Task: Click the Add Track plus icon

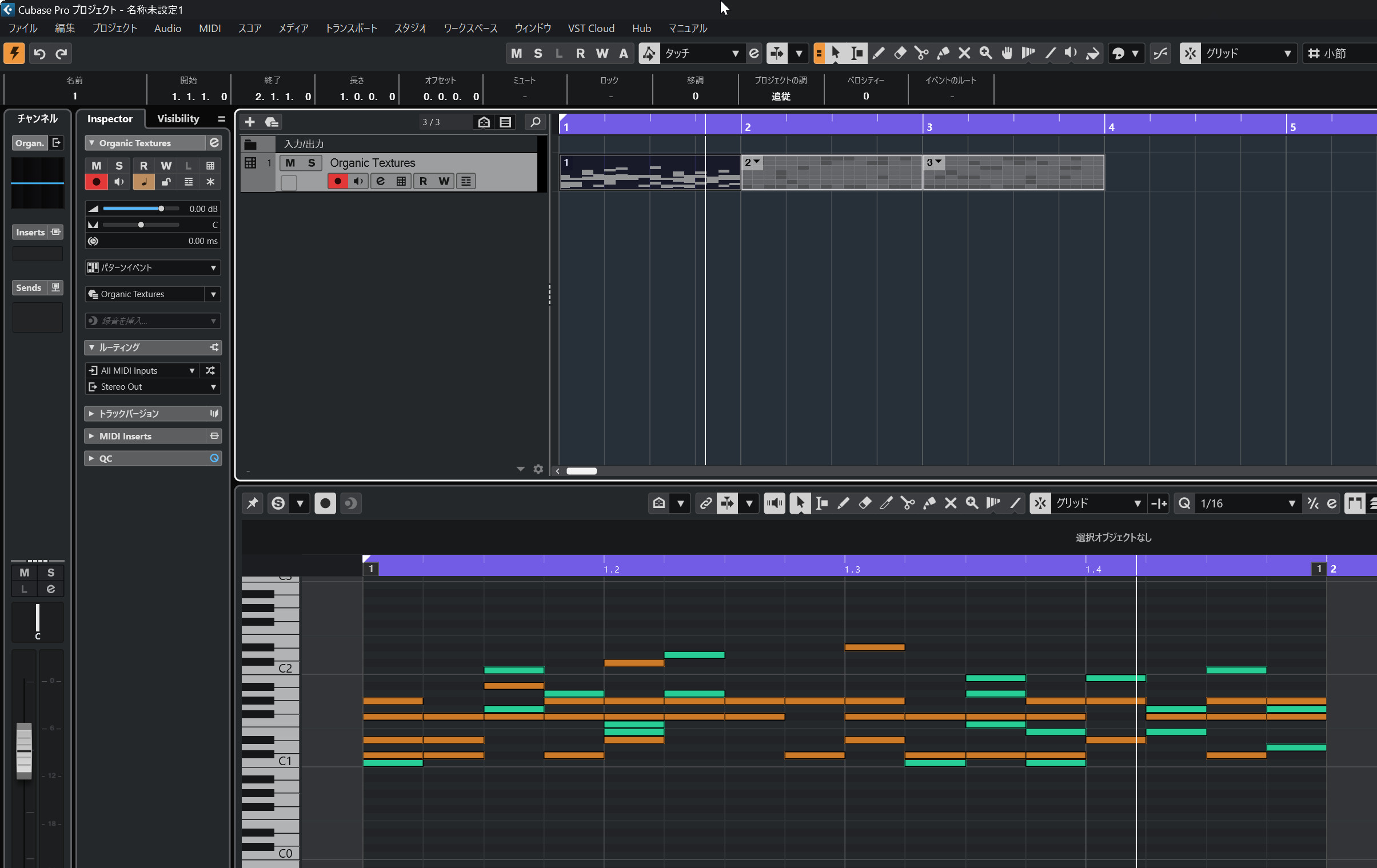Action: pos(250,122)
